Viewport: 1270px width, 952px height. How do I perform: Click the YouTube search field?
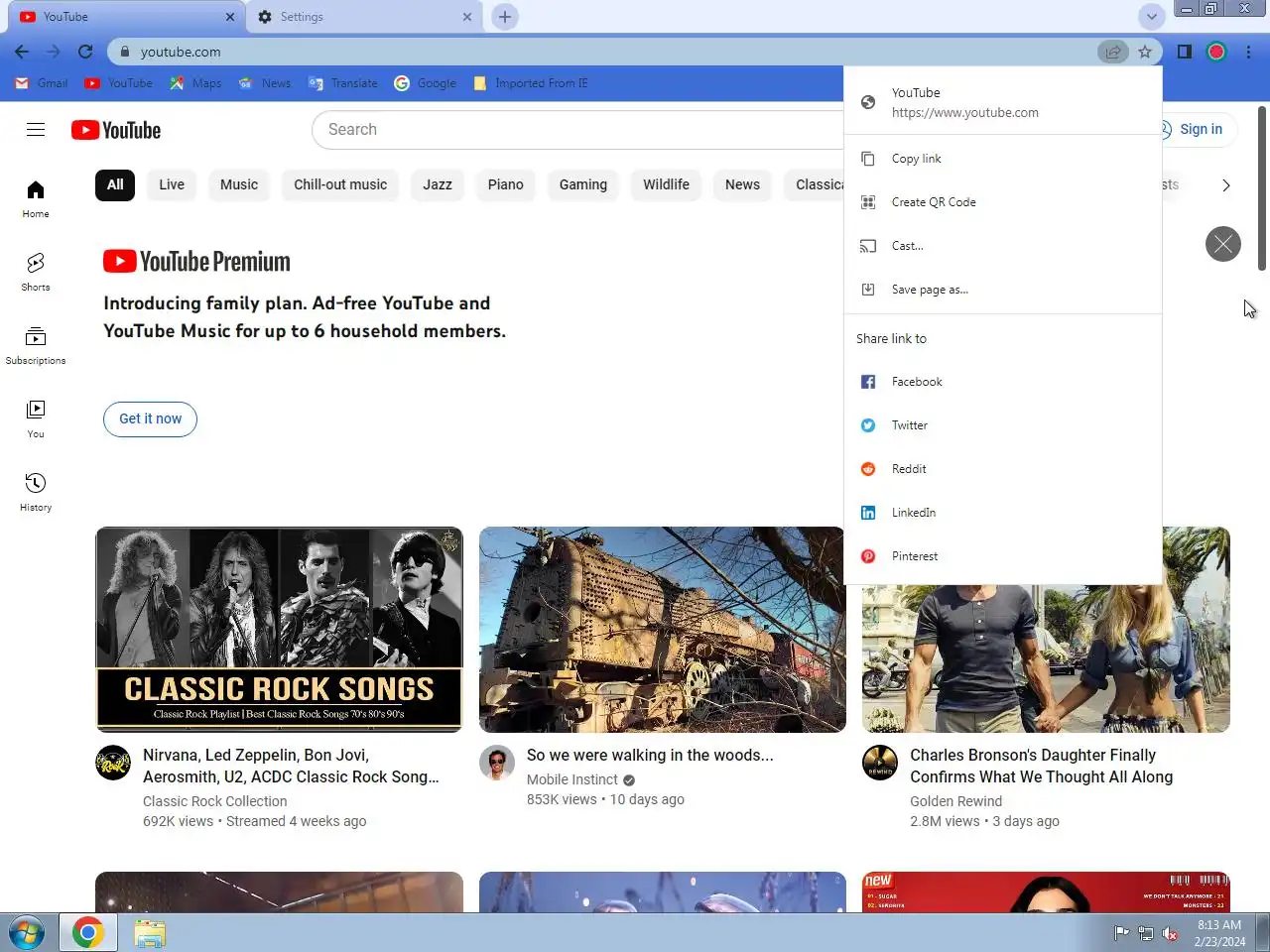click(x=578, y=129)
